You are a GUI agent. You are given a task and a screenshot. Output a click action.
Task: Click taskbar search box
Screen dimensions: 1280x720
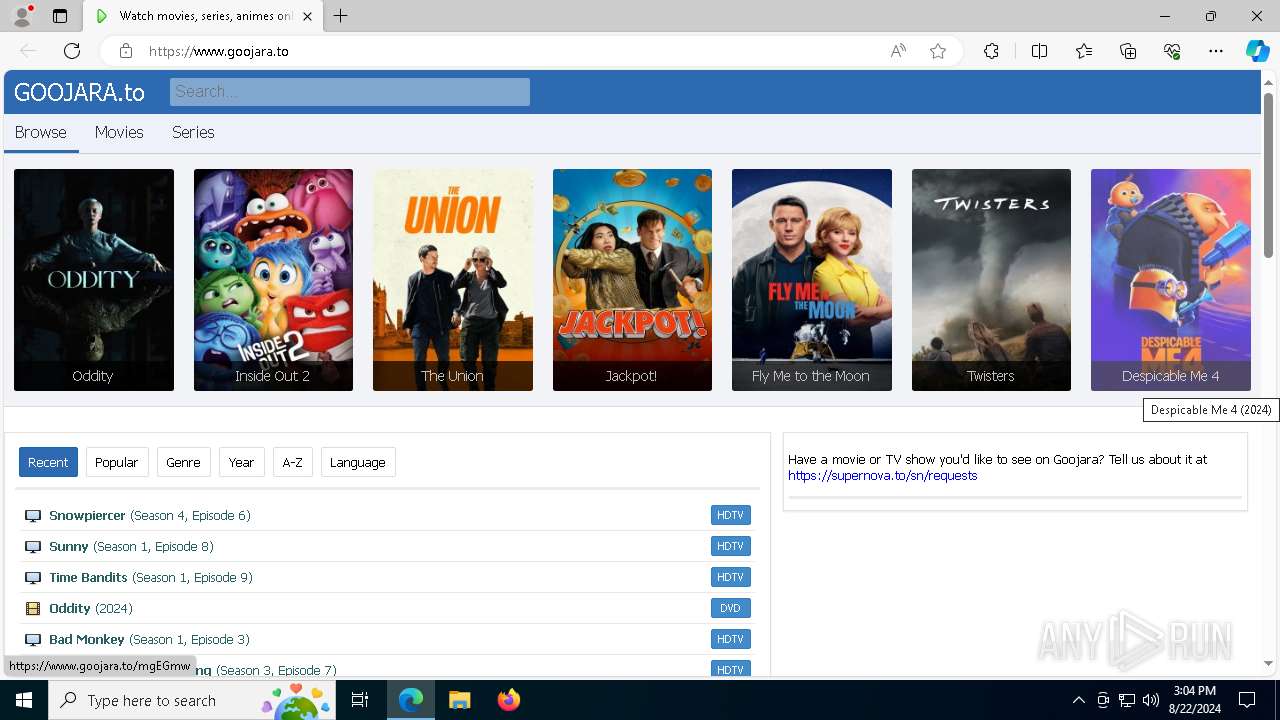tap(192, 700)
